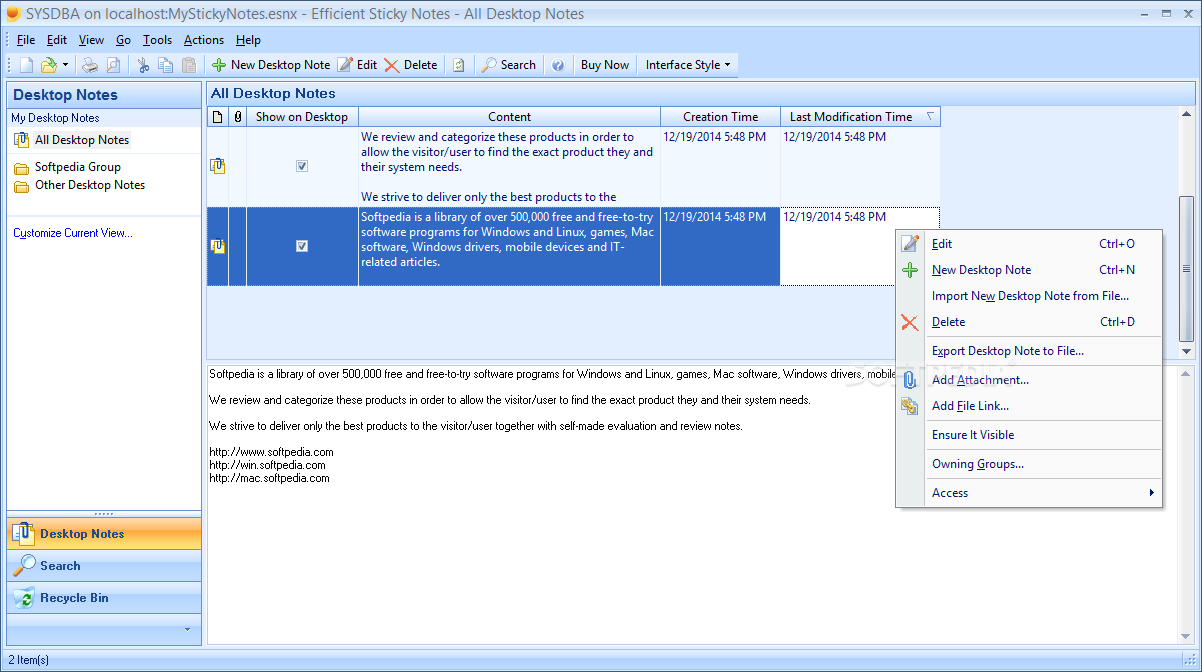Viewport: 1202px width, 672px height.
Task: Click the Search toolbar button
Action: (x=508, y=65)
